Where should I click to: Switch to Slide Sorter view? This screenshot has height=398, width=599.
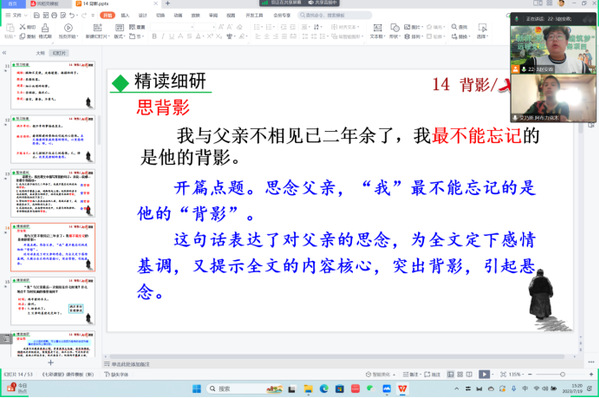[x=460, y=374]
